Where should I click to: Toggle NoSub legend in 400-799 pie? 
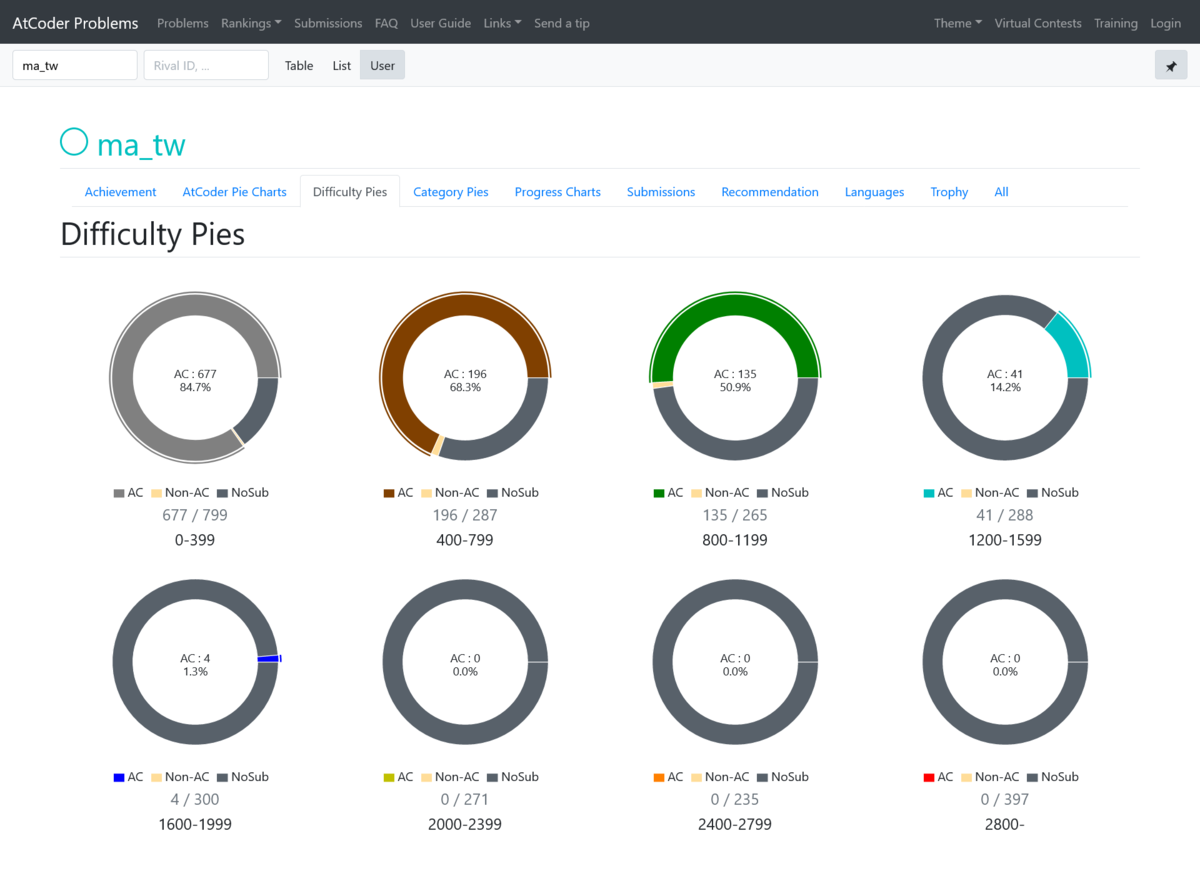click(x=512, y=493)
